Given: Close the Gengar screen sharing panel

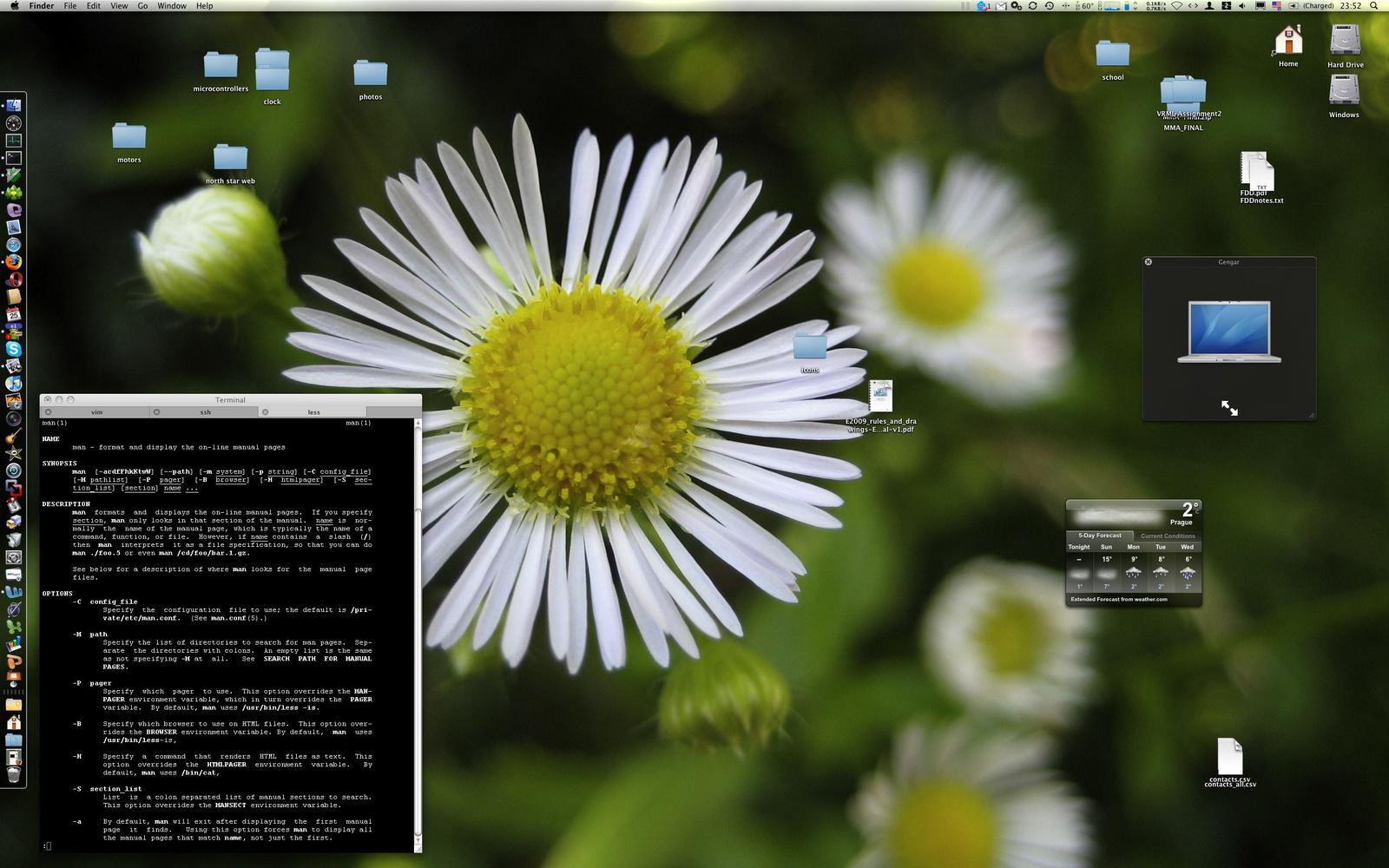Looking at the screenshot, I should [x=1149, y=261].
